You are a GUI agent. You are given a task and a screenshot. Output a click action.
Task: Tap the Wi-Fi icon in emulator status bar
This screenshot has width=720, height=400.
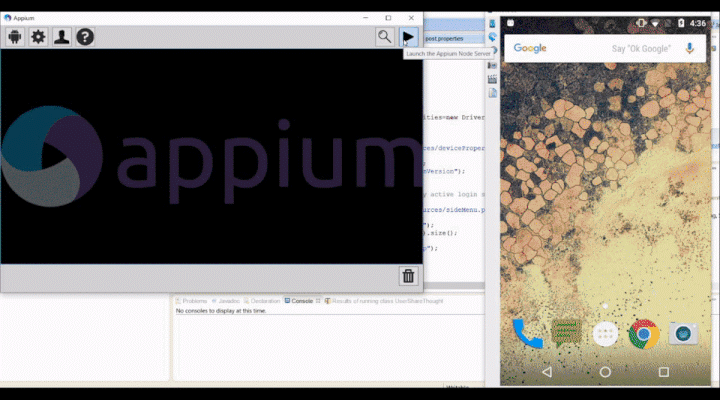point(655,23)
